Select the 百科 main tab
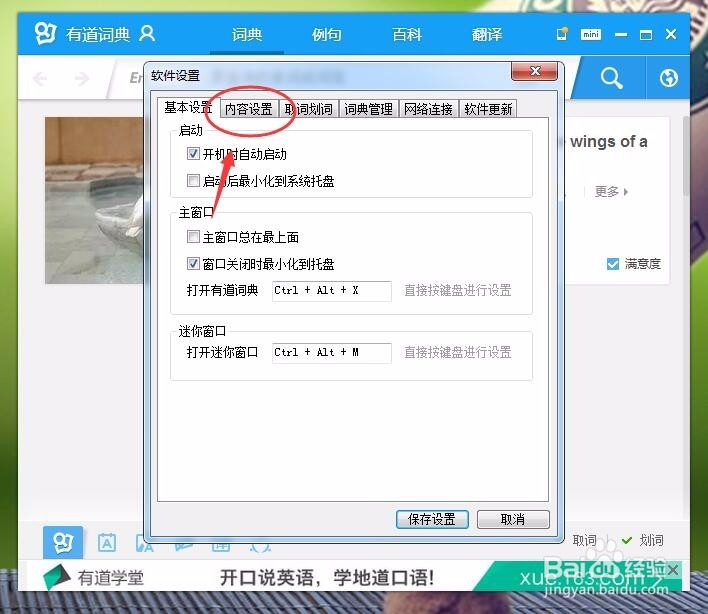 point(407,34)
